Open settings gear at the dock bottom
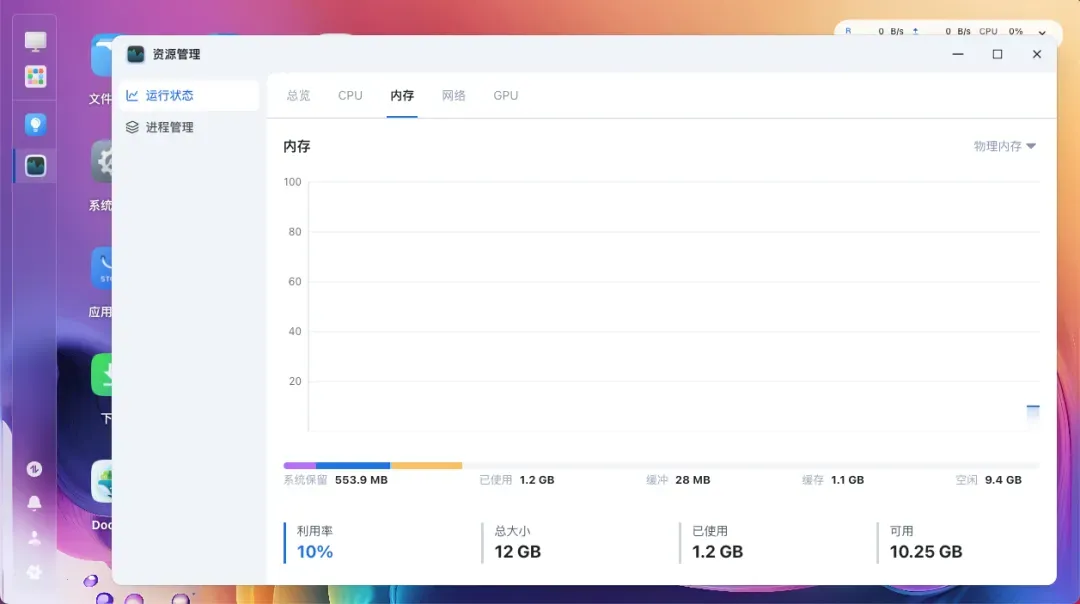Screen dimensions: 1080x604 tap(35, 572)
